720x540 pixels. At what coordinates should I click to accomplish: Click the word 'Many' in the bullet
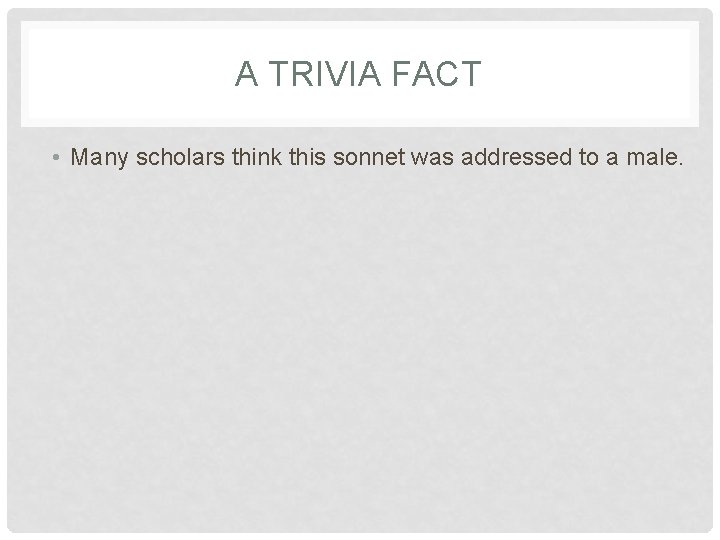click(99, 158)
